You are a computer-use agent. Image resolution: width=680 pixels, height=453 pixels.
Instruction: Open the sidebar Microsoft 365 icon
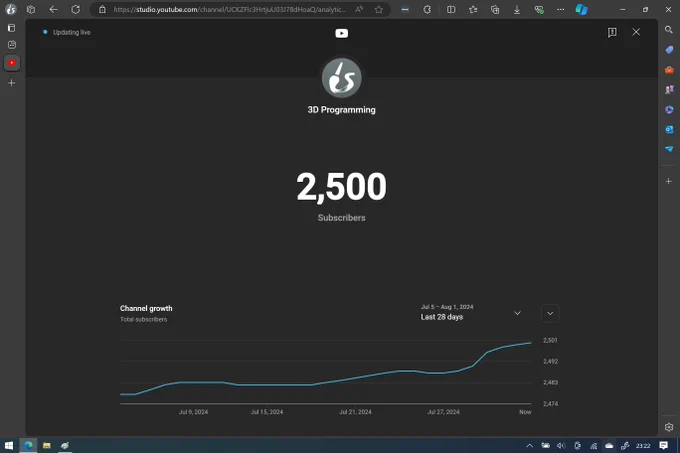(669, 109)
